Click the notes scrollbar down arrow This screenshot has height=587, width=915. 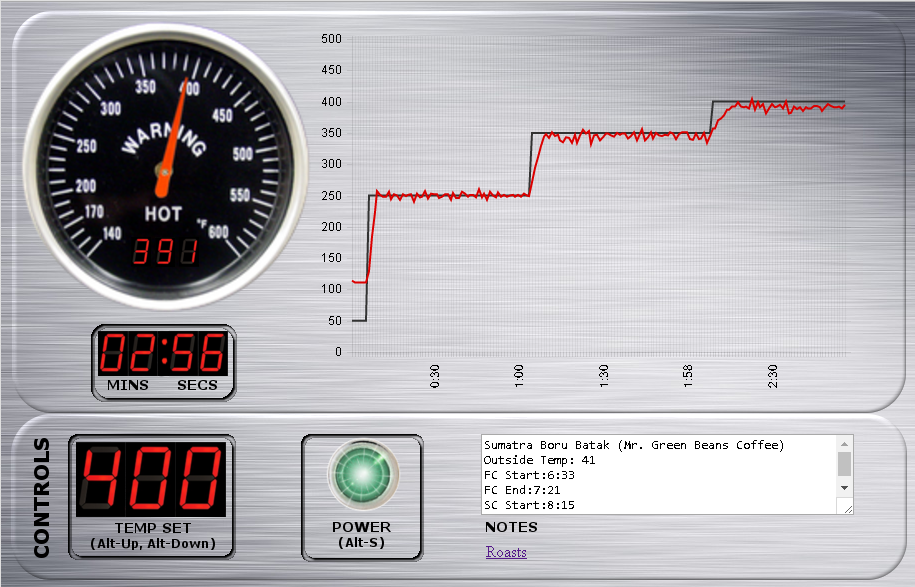coord(845,487)
